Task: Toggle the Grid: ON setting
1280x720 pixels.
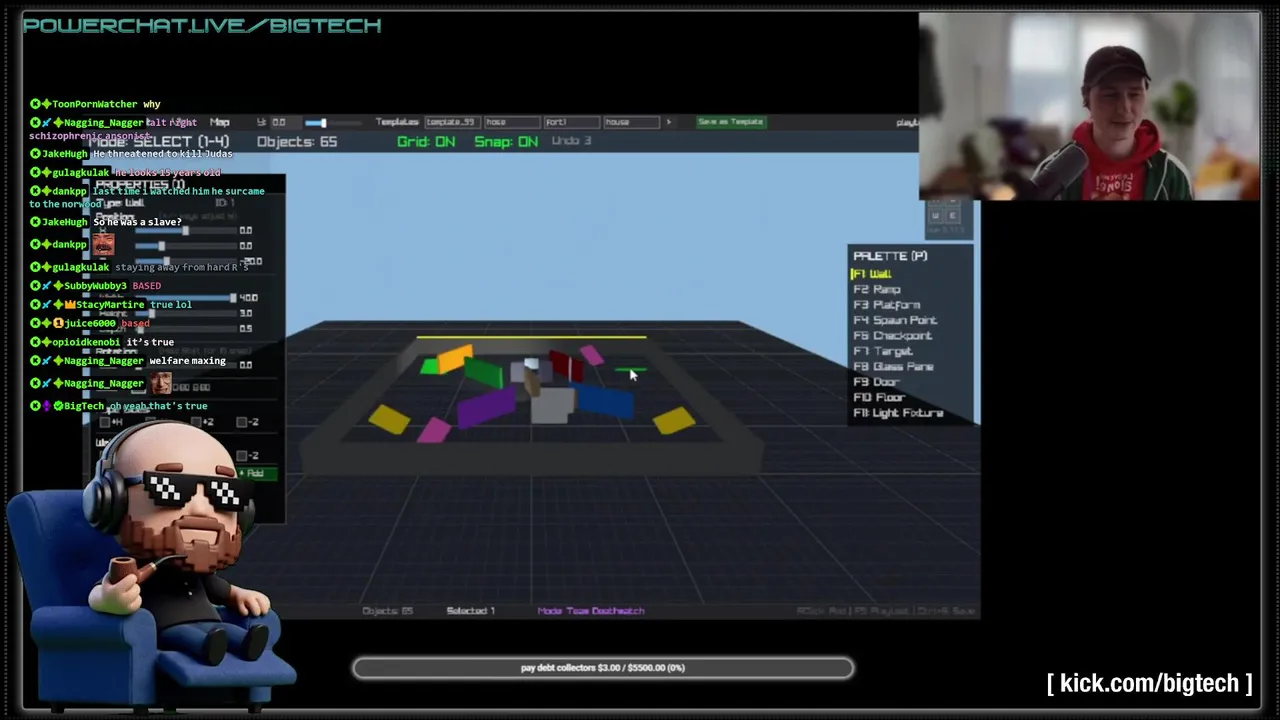Action: click(426, 141)
